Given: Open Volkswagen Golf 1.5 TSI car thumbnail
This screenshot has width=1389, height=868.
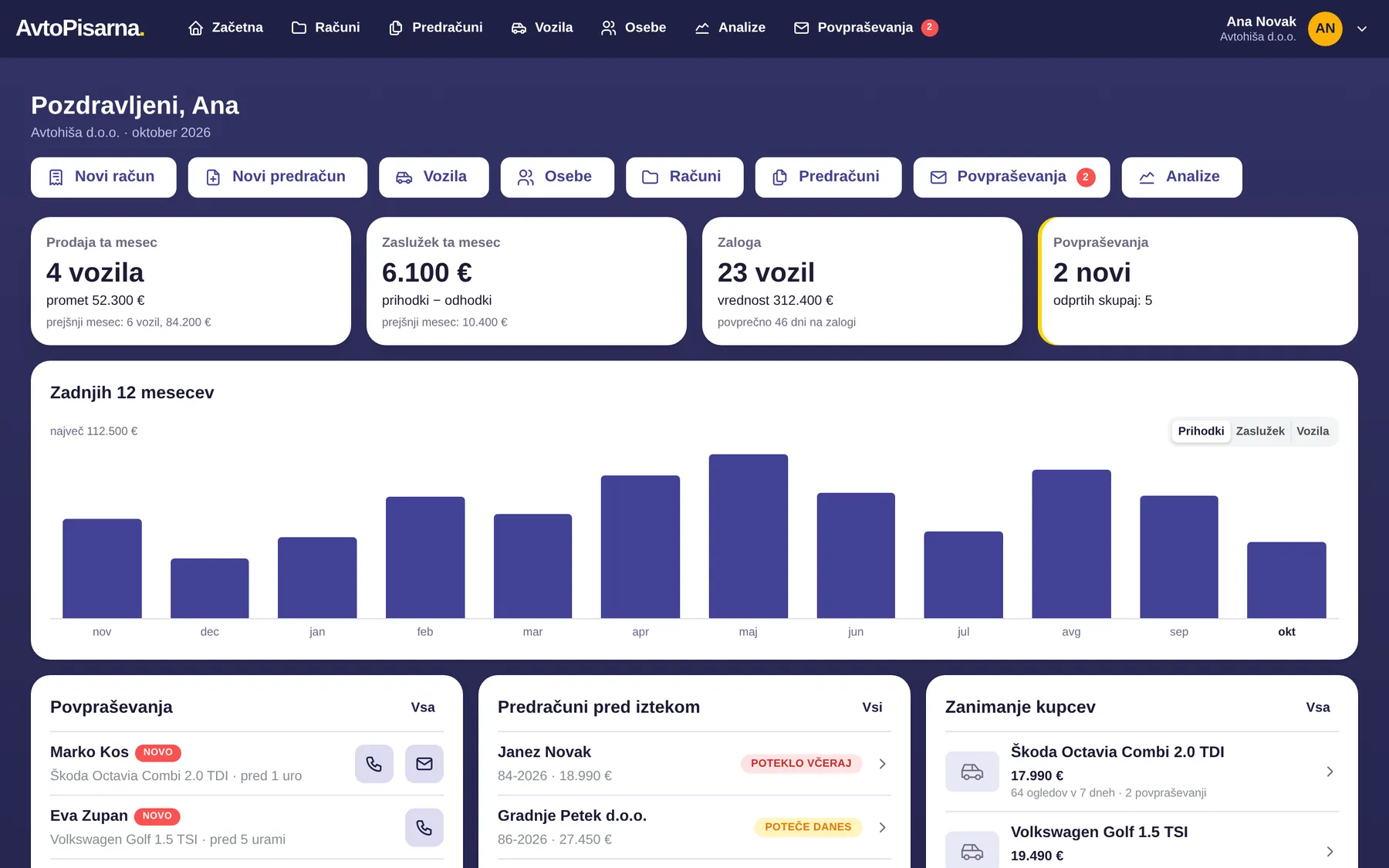Looking at the screenshot, I should coord(972,851).
